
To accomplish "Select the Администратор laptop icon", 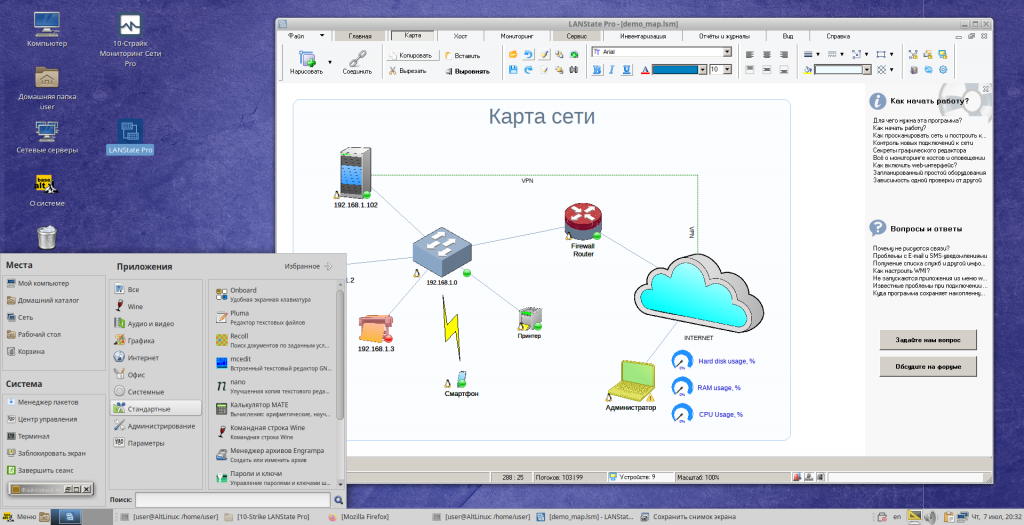I will point(632,380).
